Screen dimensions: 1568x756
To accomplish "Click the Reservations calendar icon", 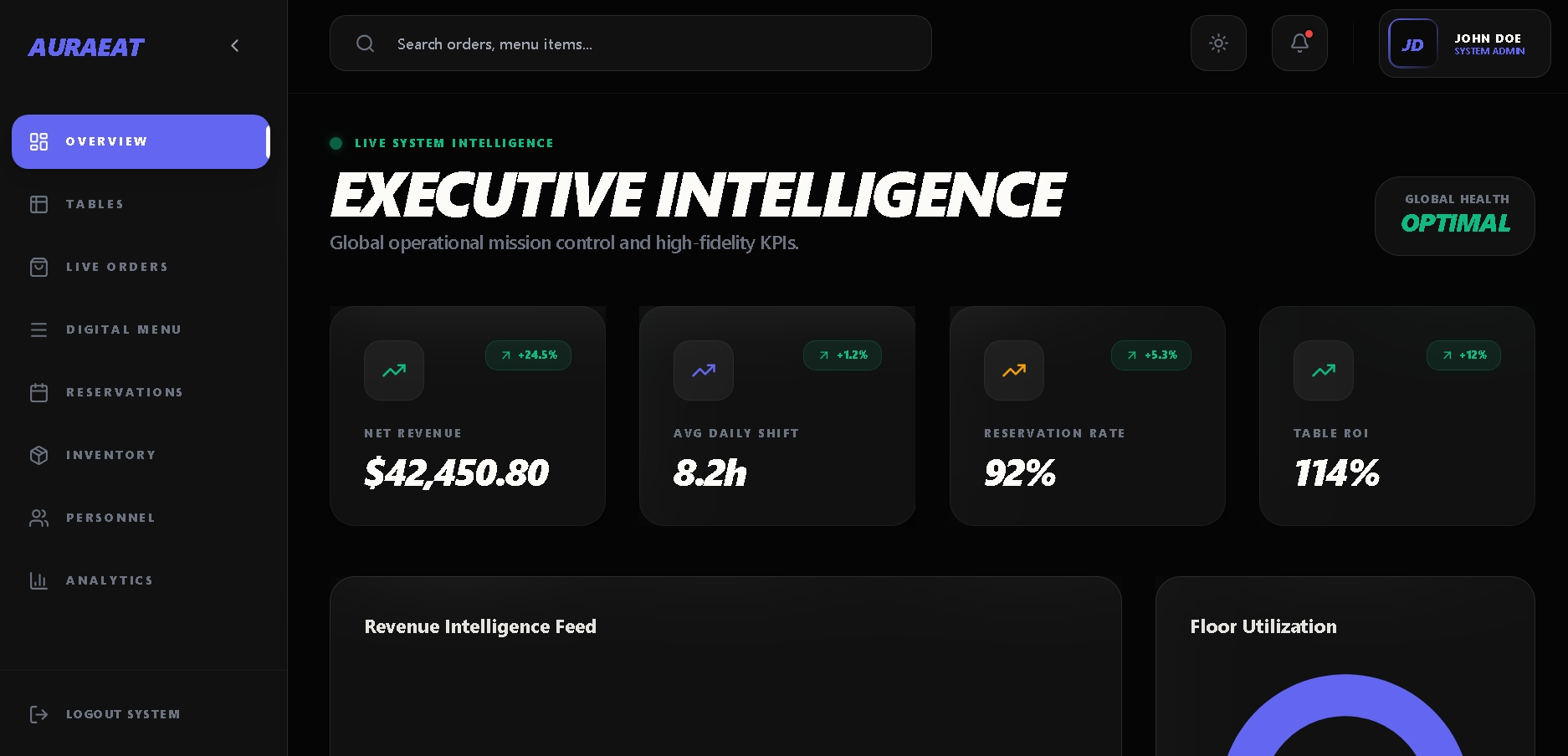I will [x=39, y=393].
